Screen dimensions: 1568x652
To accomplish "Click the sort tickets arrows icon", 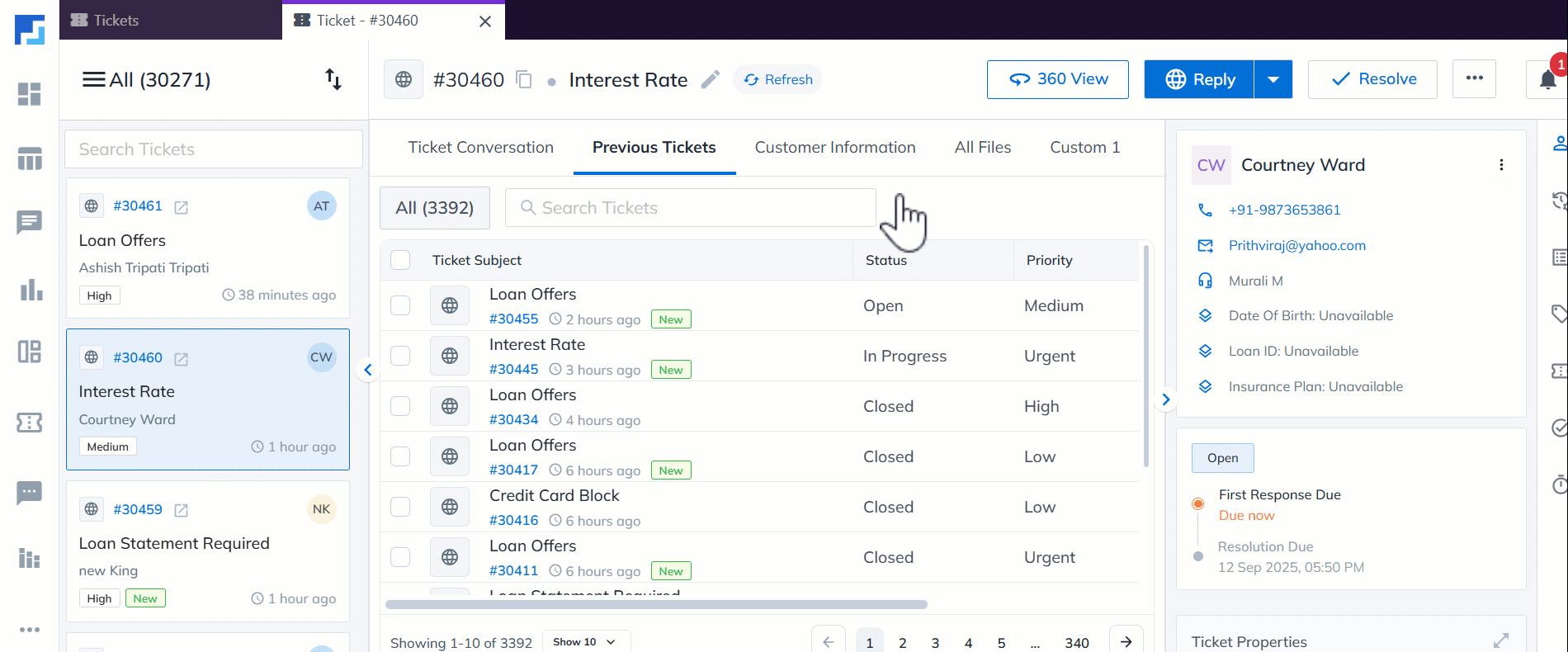I will pos(333,79).
